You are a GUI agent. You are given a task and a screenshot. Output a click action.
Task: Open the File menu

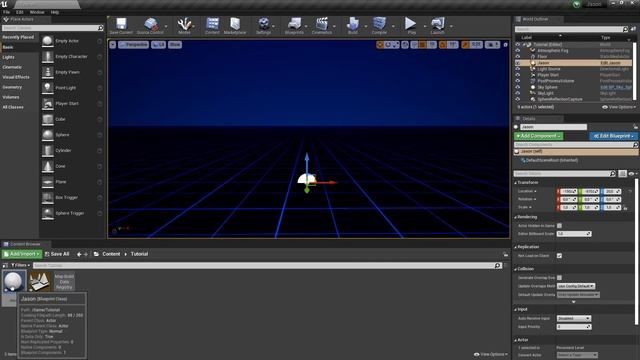[x=7, y=12]
